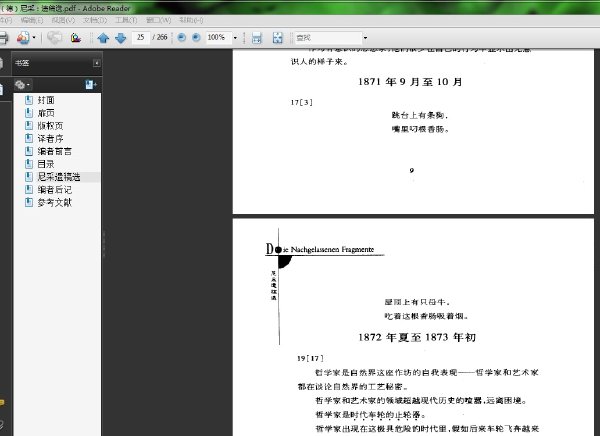Click the fit one full page icon
This screenshot has height=436, width=600.
(277, 38)
